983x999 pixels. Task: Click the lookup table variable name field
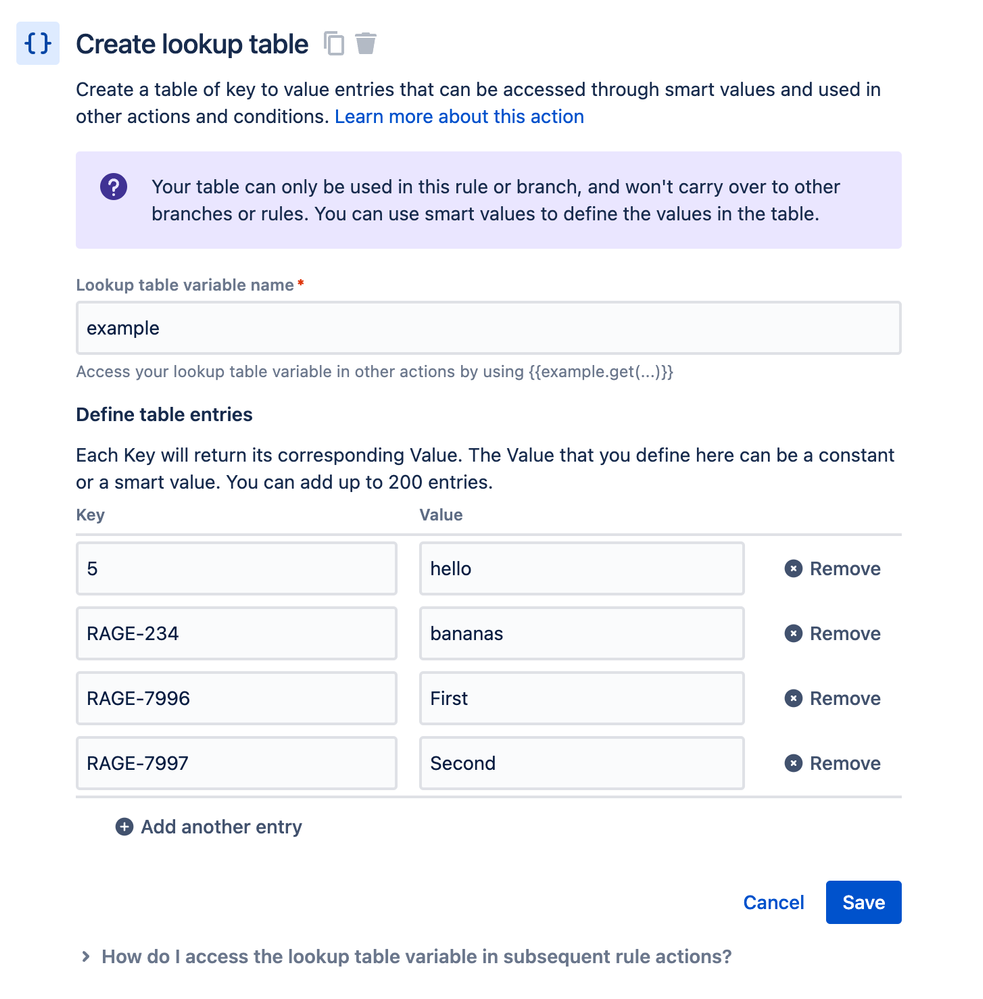pos(488,328)
